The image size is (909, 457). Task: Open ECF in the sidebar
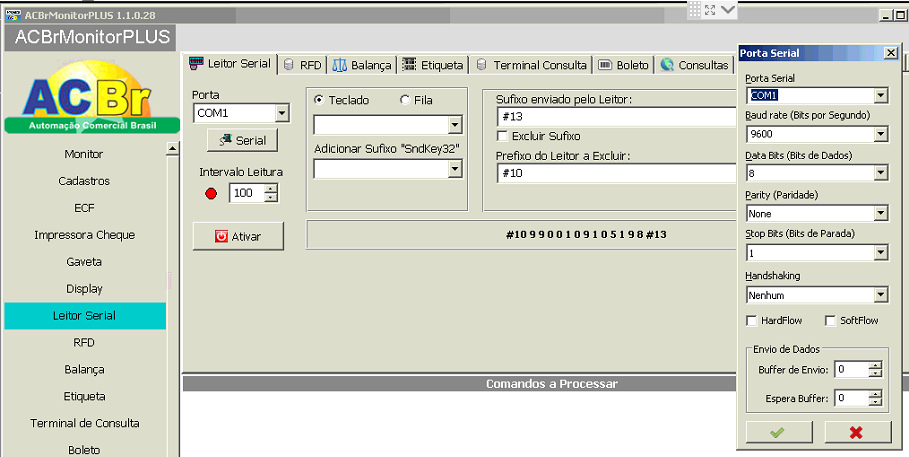point(84,208)
